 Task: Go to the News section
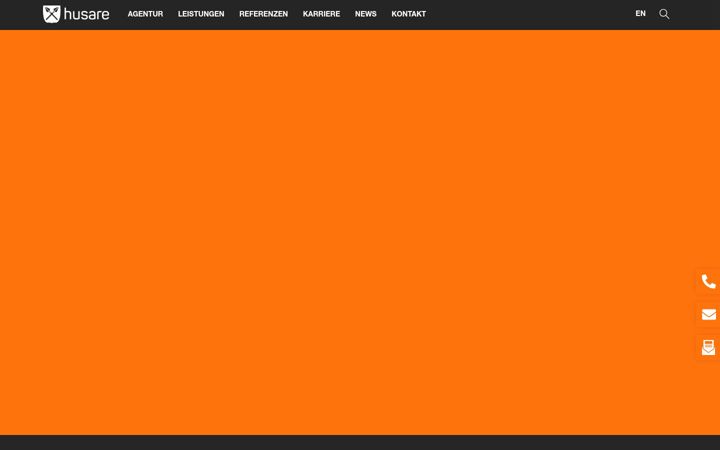(x=366, y=14)
